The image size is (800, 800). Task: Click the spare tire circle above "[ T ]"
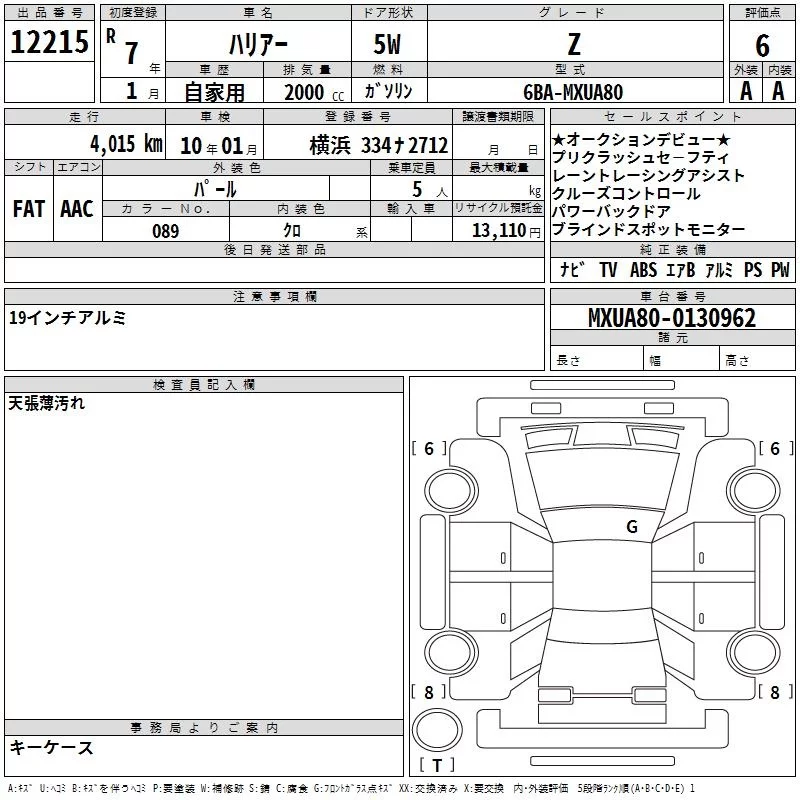point(437,730)
